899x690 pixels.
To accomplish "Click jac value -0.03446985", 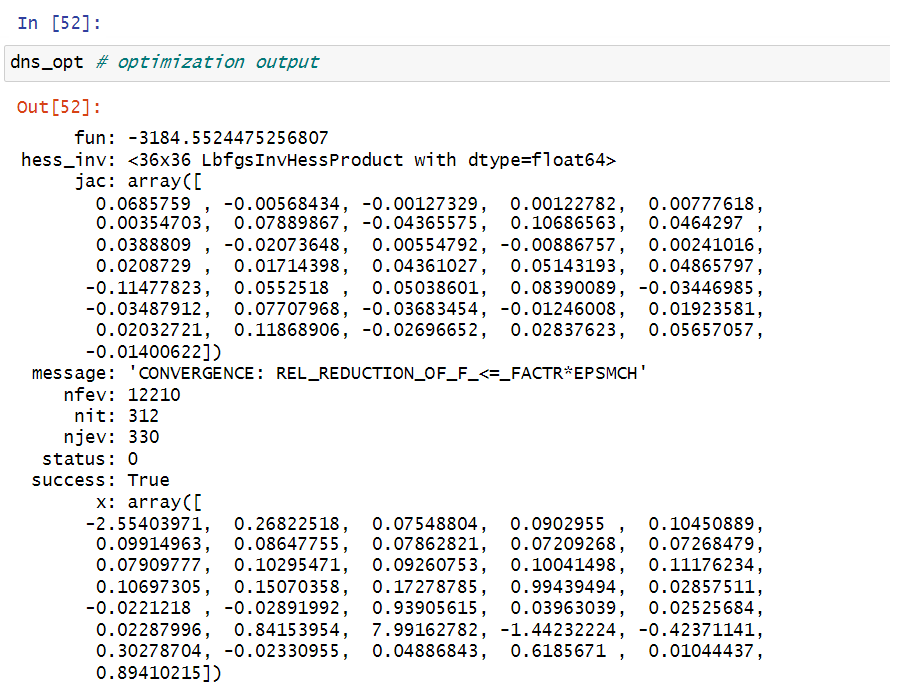I will (x=696, y=288).
